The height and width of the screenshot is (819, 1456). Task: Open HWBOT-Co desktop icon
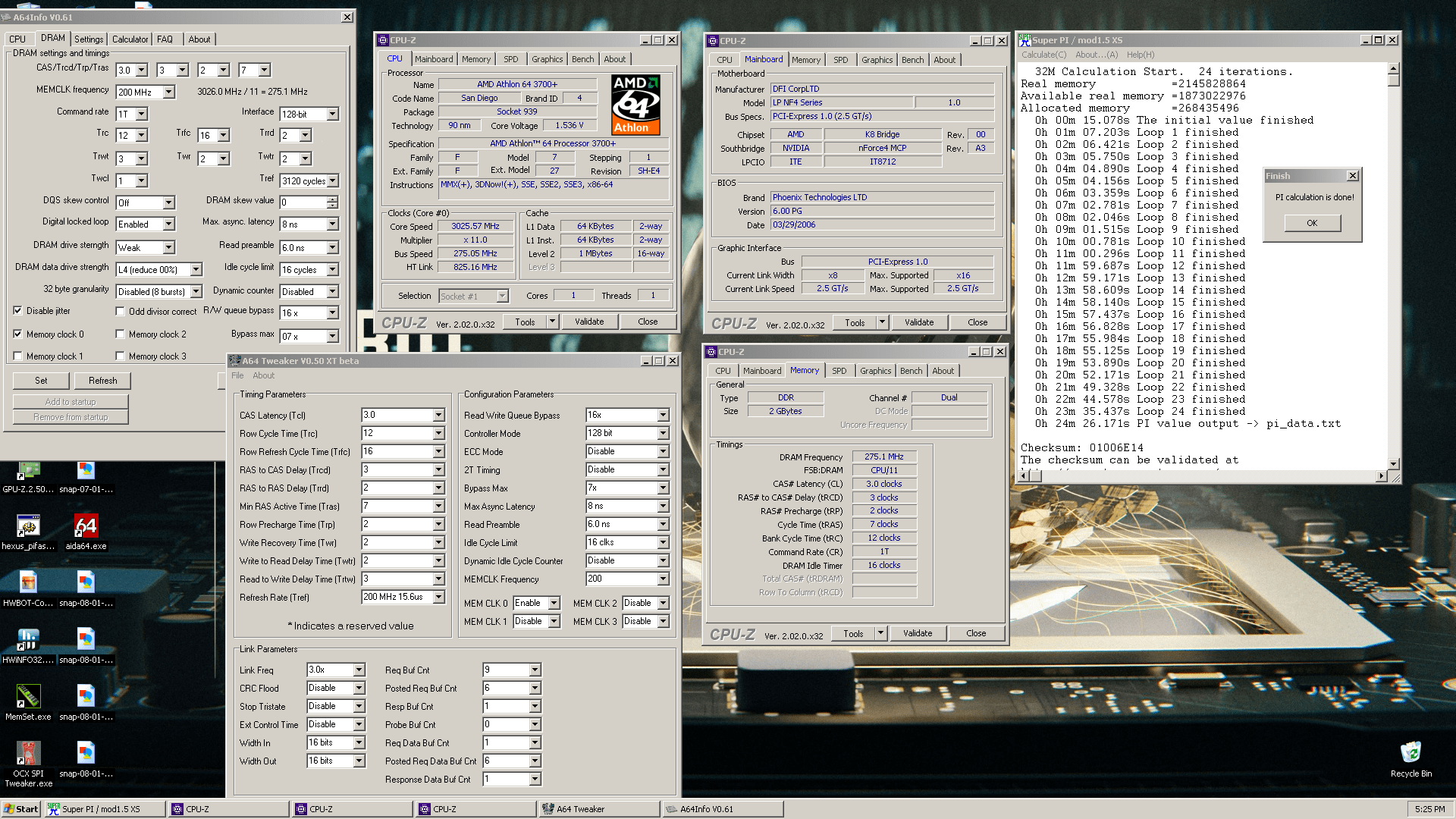[x=29, y=582]
